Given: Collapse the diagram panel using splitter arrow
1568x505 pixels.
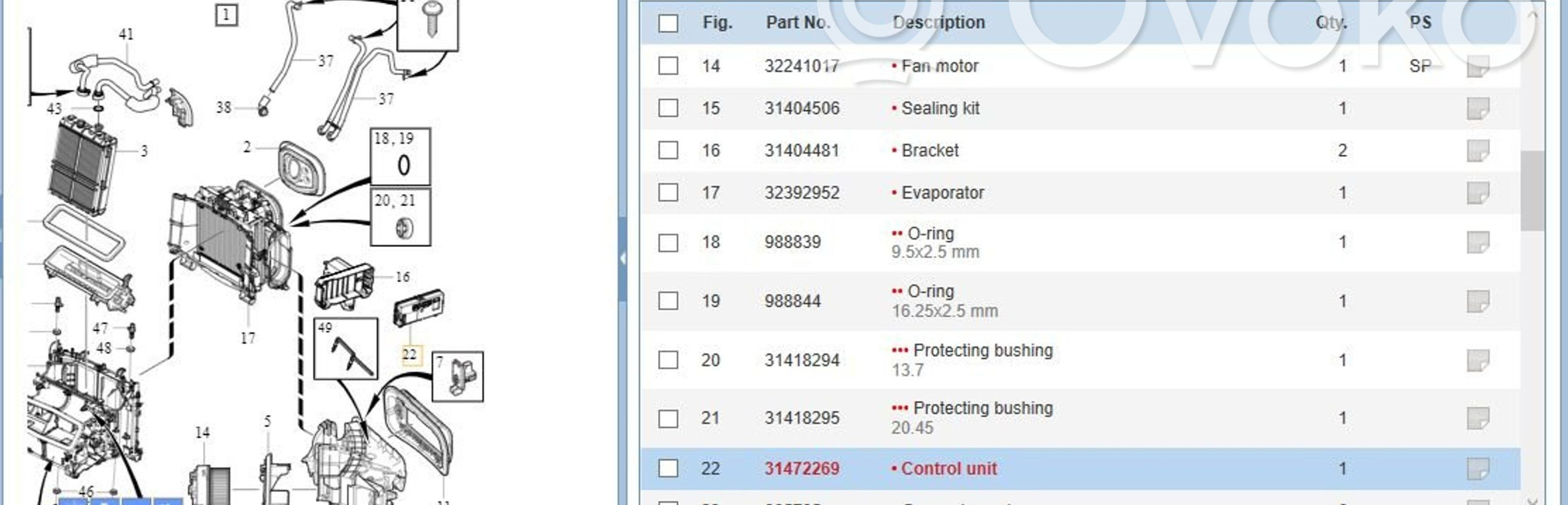Looking at the screenshot, I should click(x=622, y=258).
